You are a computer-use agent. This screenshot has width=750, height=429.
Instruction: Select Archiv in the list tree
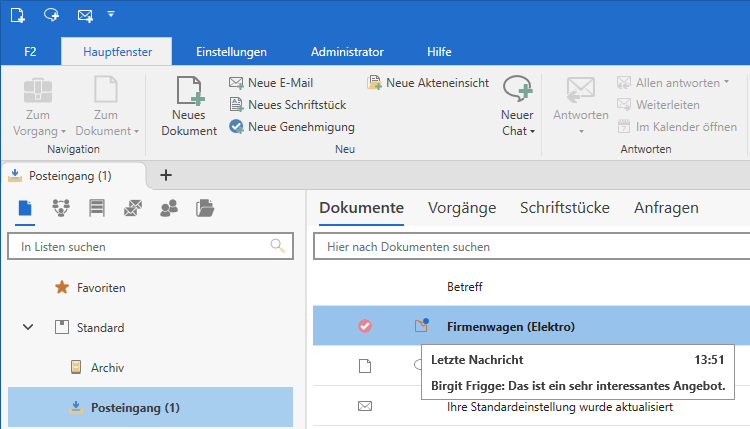107,367
